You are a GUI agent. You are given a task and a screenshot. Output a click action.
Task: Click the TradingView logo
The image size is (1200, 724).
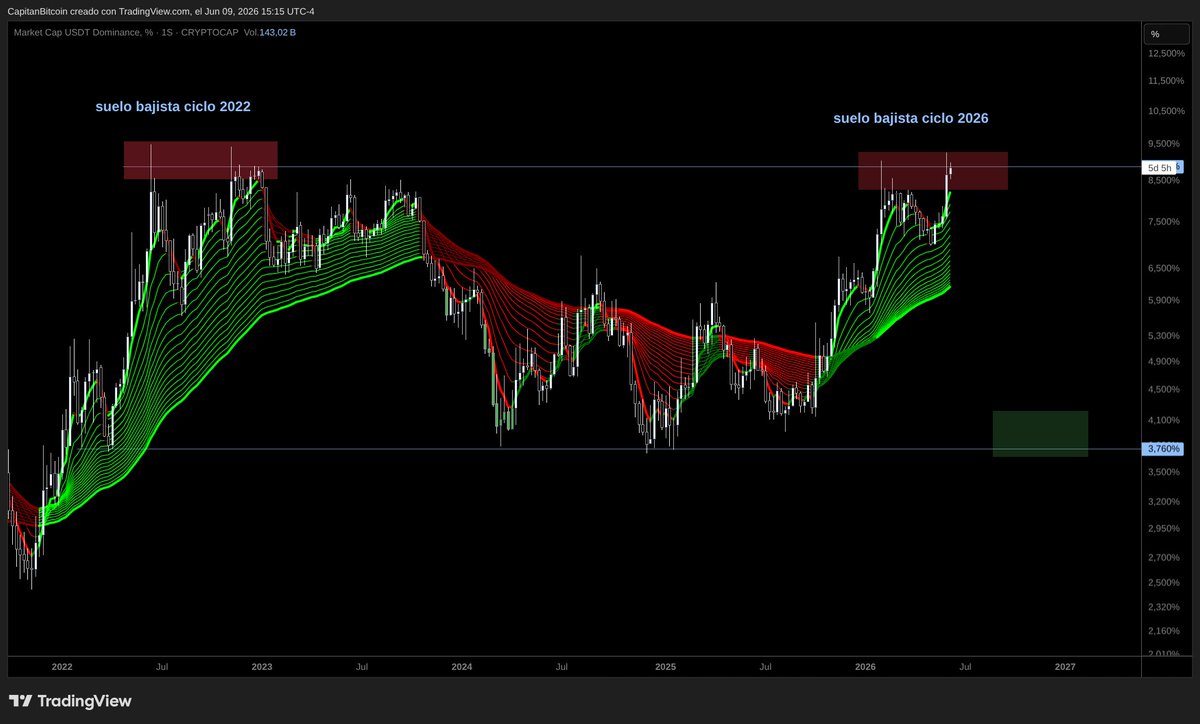pos(70,701)
